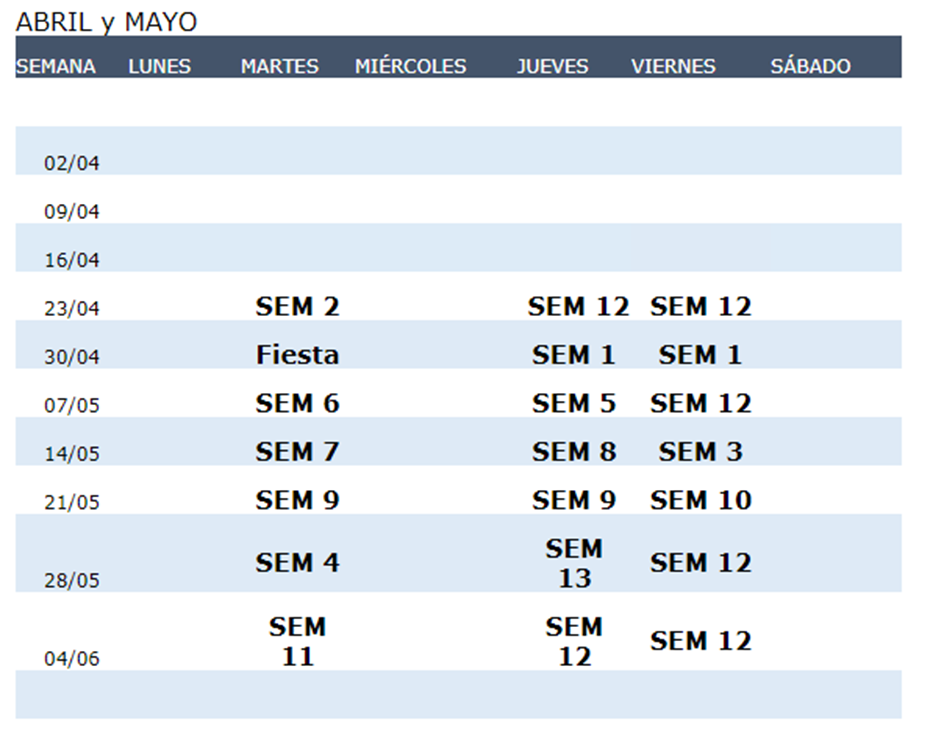Click the 14/05 week date

click(x=71, y=454)
